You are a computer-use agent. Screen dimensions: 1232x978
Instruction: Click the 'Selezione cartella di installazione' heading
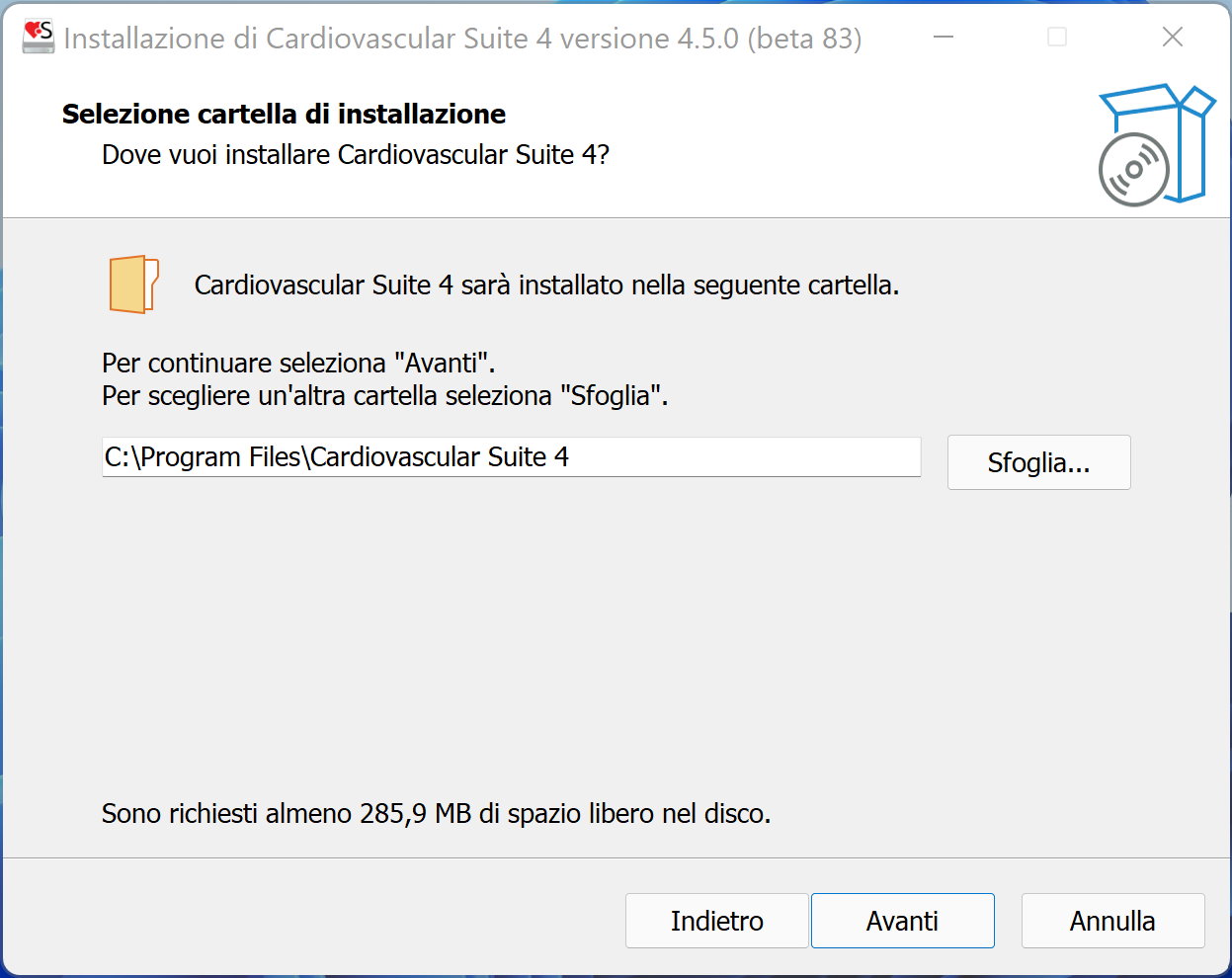pyautogui.click(x=284, y=115)
